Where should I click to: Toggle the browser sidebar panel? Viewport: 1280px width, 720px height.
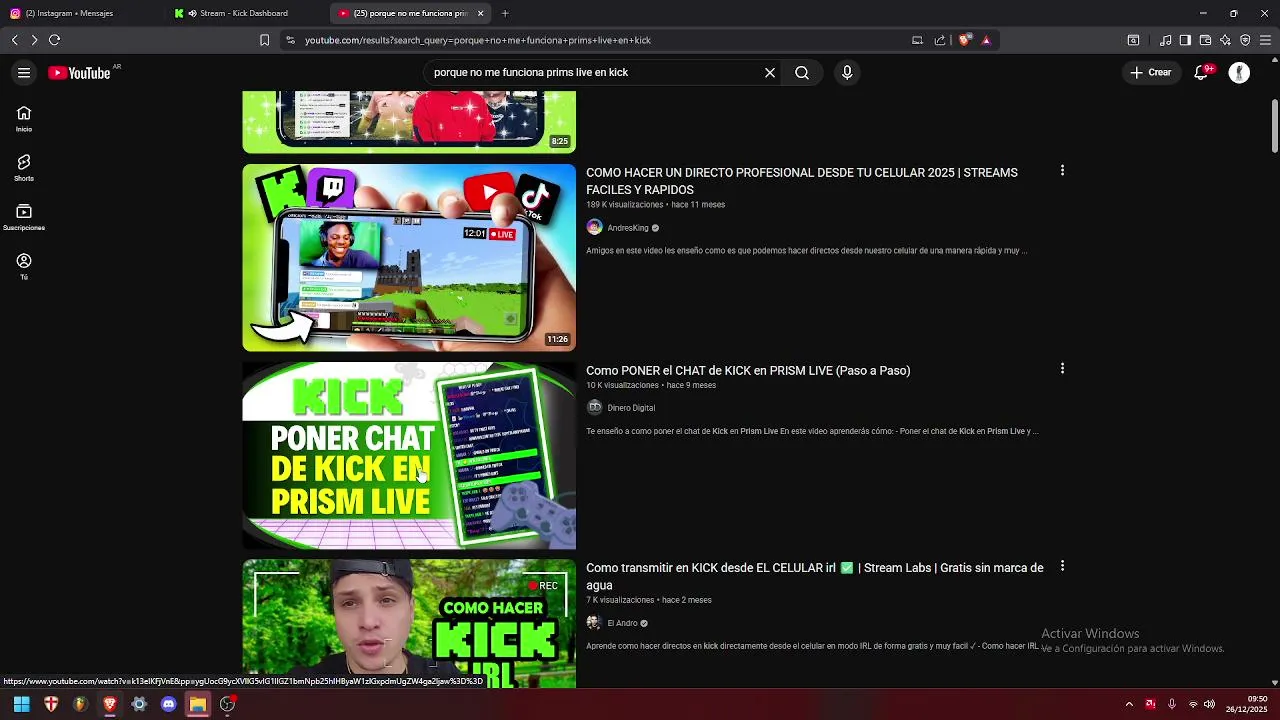(1185, 40)
